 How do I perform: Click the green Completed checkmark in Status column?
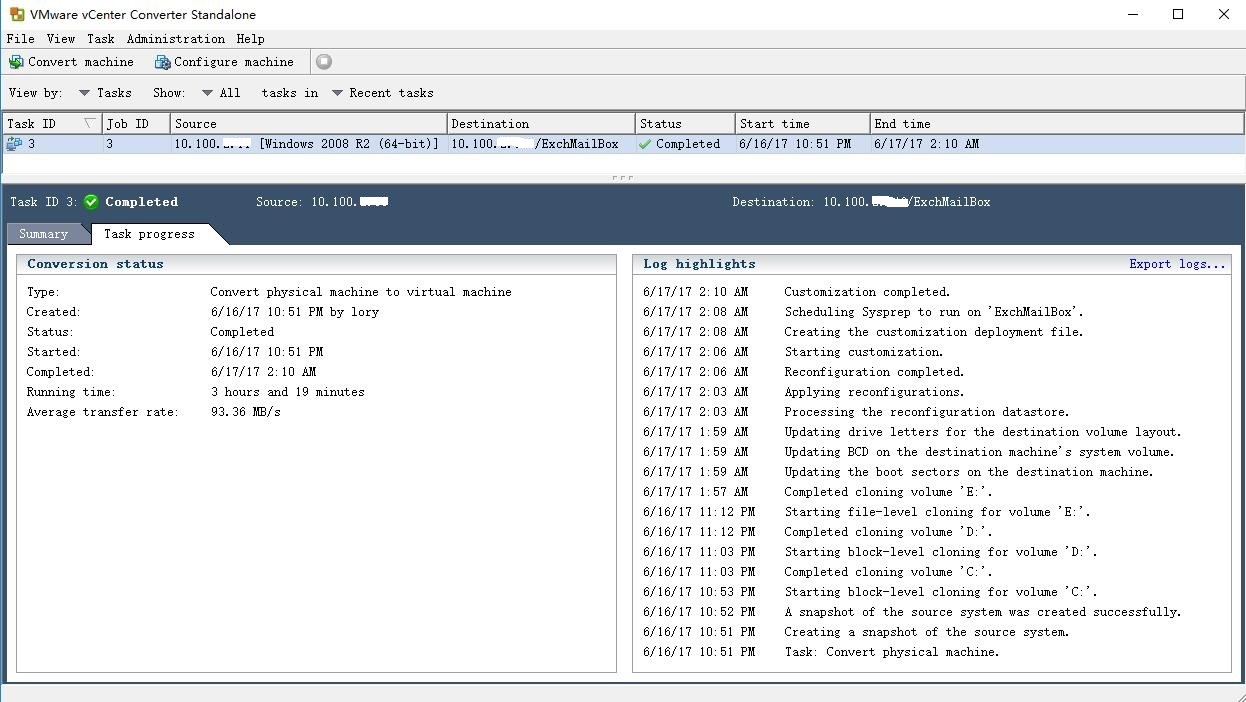click(645, 144)
